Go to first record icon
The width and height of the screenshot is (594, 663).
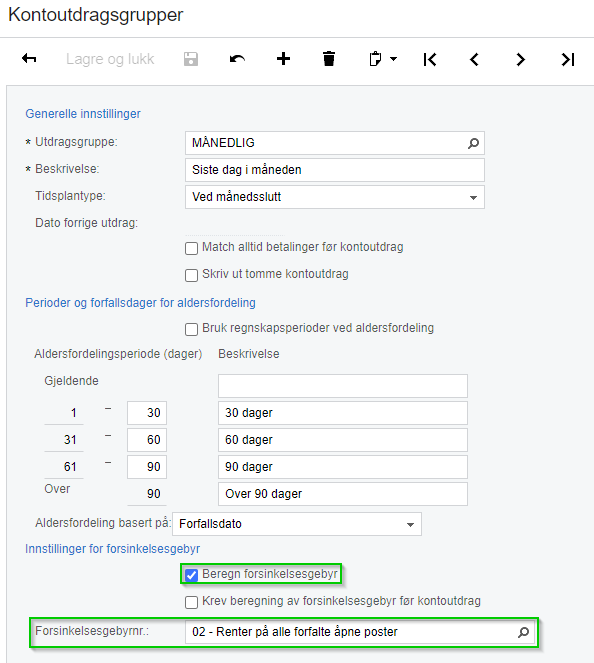pyautogui.click(x=430, y=59)
